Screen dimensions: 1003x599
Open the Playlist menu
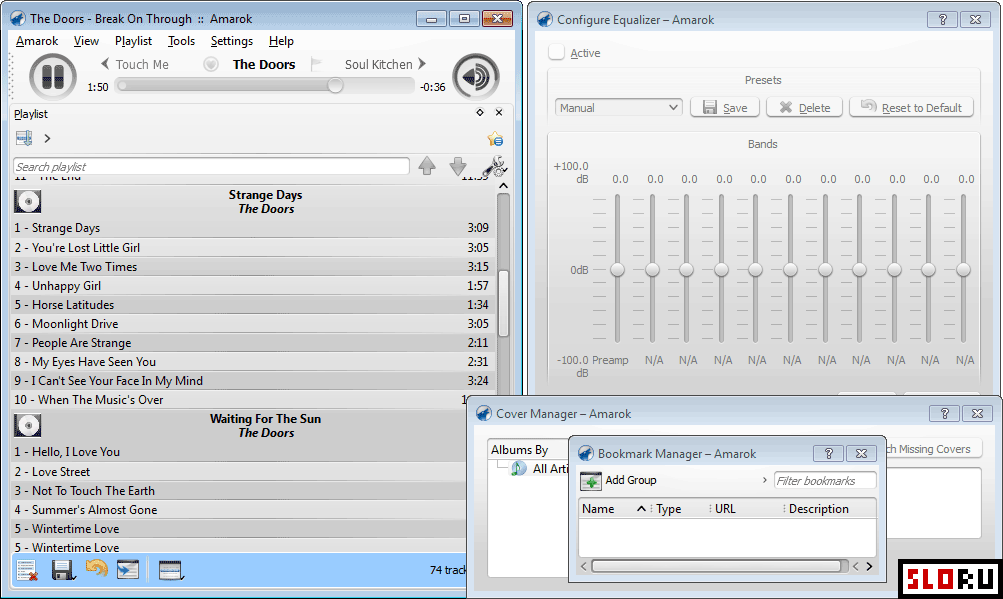pos(133,41)
